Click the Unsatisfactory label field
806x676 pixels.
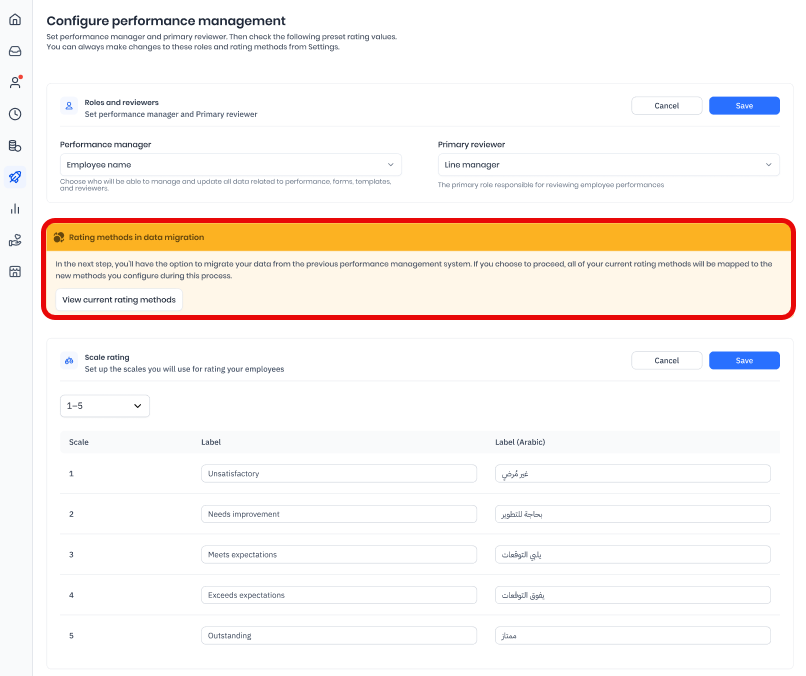tap(339, 473)
